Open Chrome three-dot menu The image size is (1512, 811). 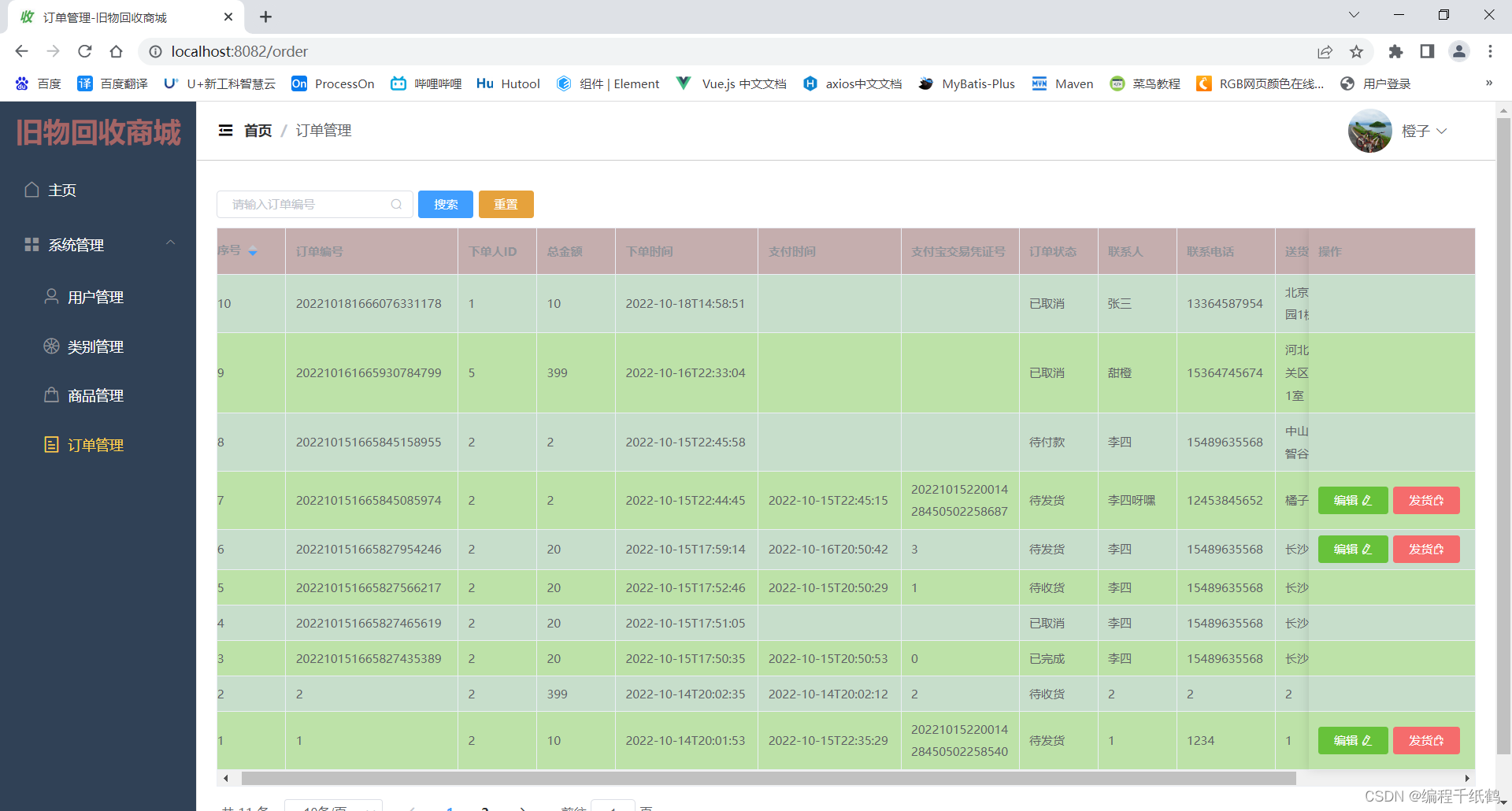pyautogui.click(x=1490, y=51)
